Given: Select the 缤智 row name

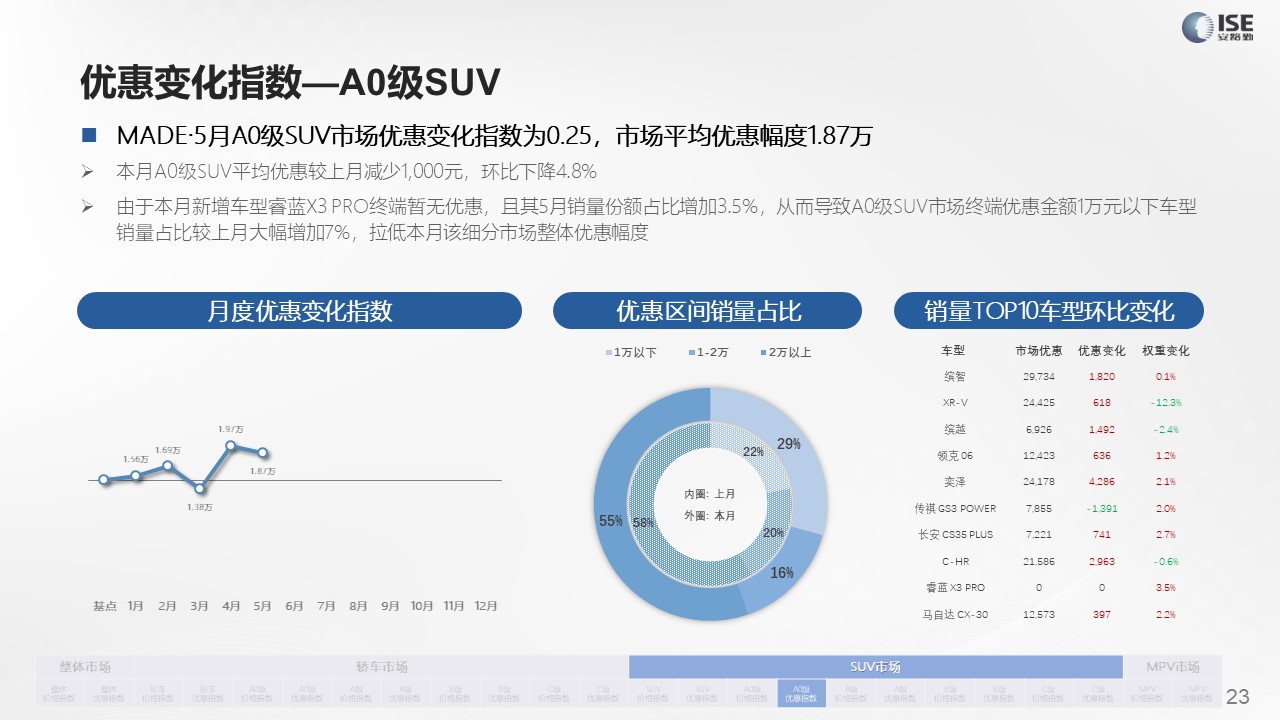Looking at the screenshot, I should point(954,377).
